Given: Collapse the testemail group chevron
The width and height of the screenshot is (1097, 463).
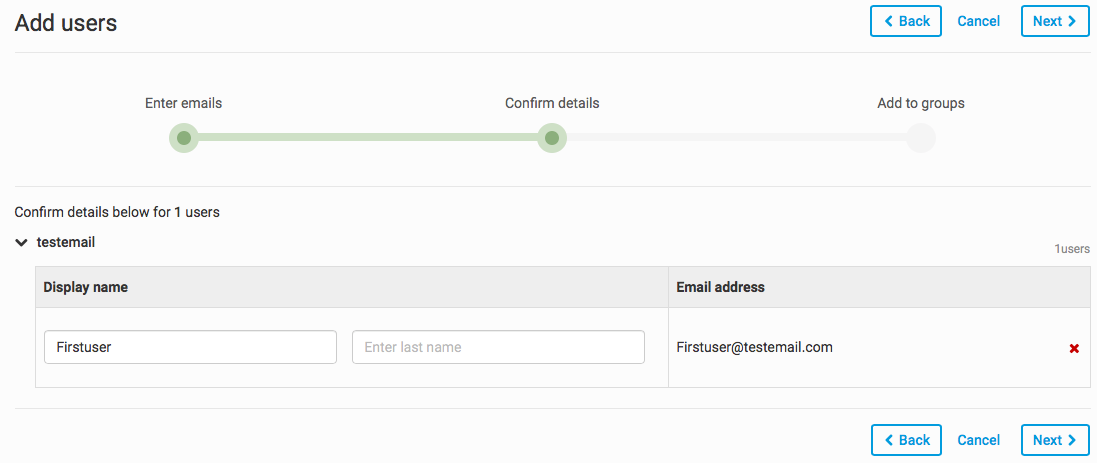Looking at the screenshot, I should click(x=22, y=242).
